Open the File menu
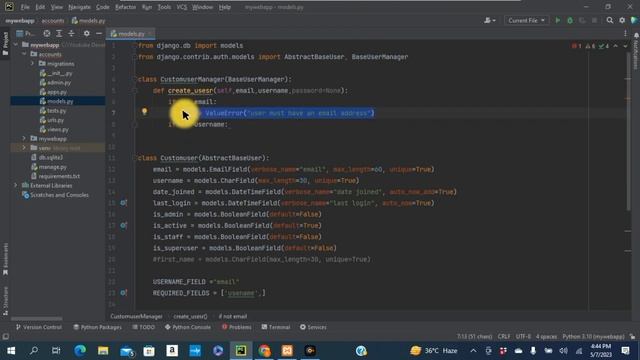 25,7
